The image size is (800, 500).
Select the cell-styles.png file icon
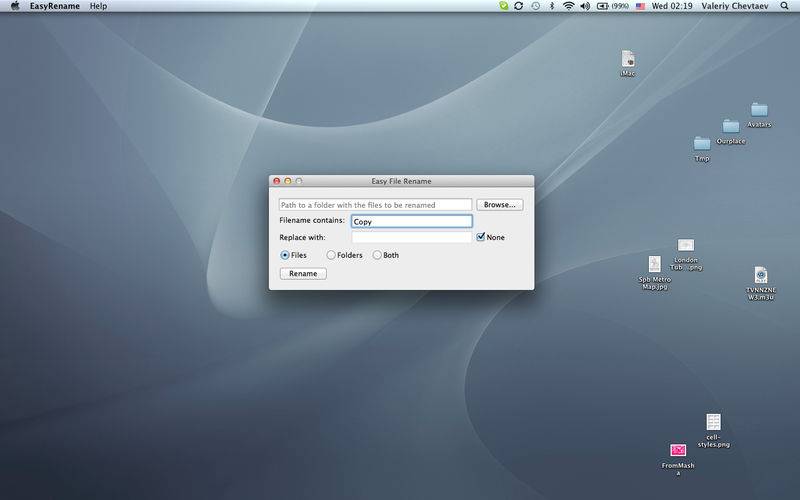pos(713,422)
